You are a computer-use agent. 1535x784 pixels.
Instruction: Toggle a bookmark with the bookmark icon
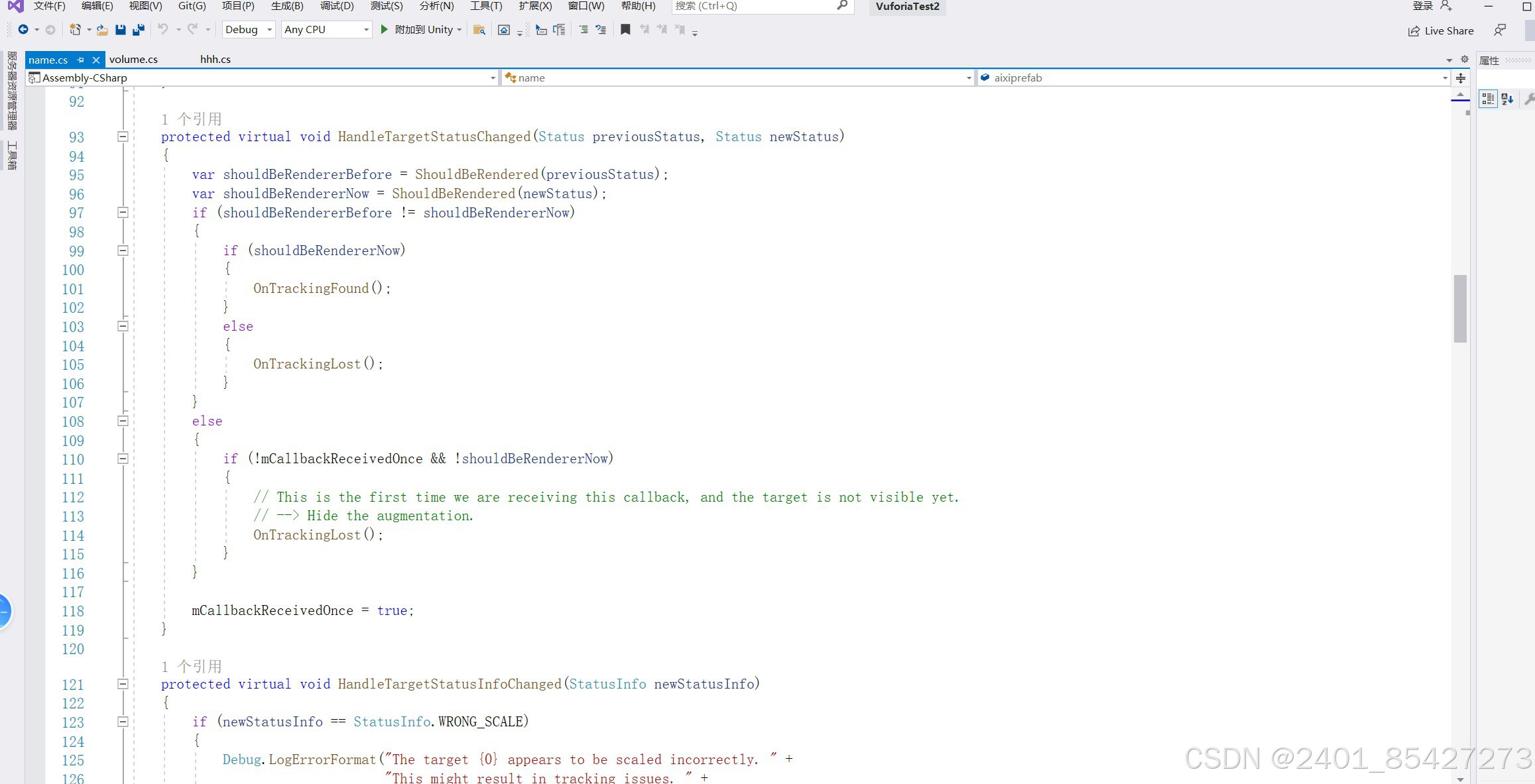(x=625, y=30)
